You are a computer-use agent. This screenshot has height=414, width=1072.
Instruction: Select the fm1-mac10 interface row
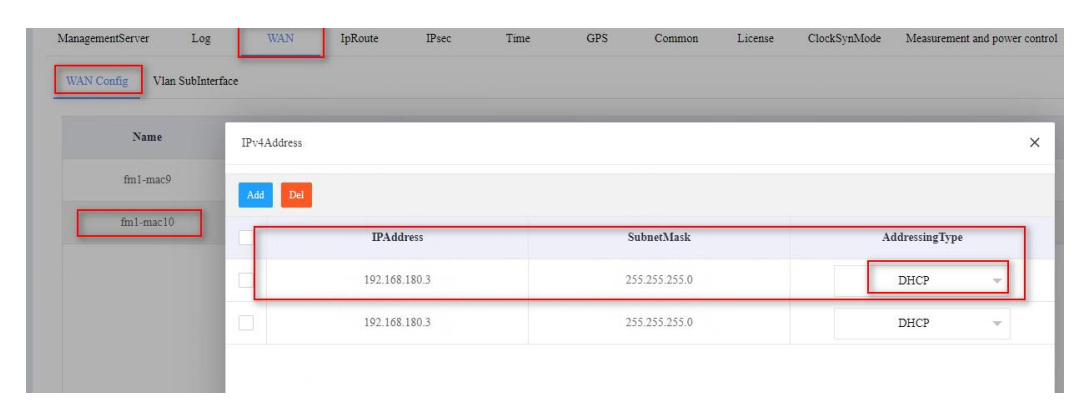(141, 222)
